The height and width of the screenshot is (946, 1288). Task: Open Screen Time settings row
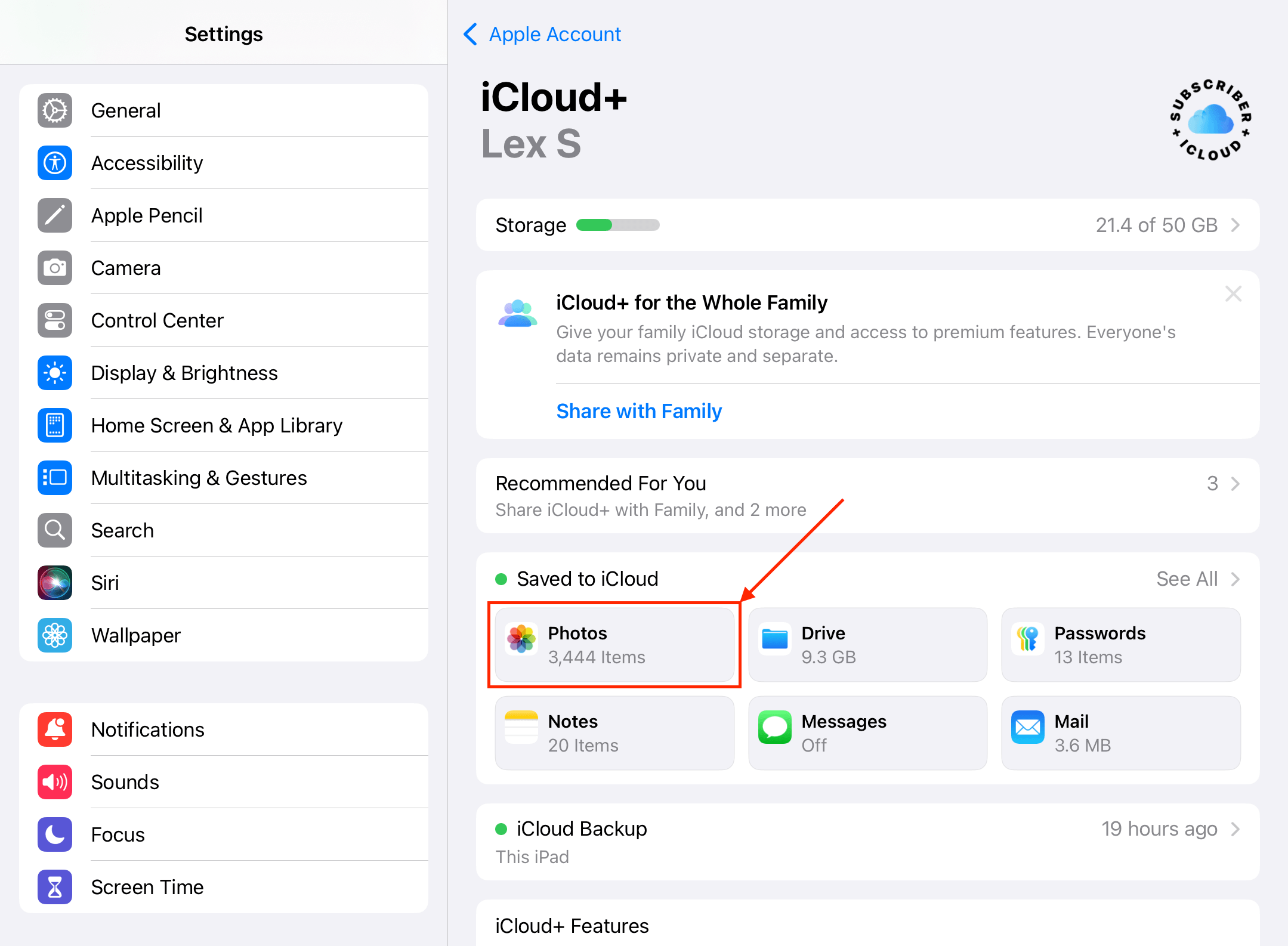click(x=224, y=887)
